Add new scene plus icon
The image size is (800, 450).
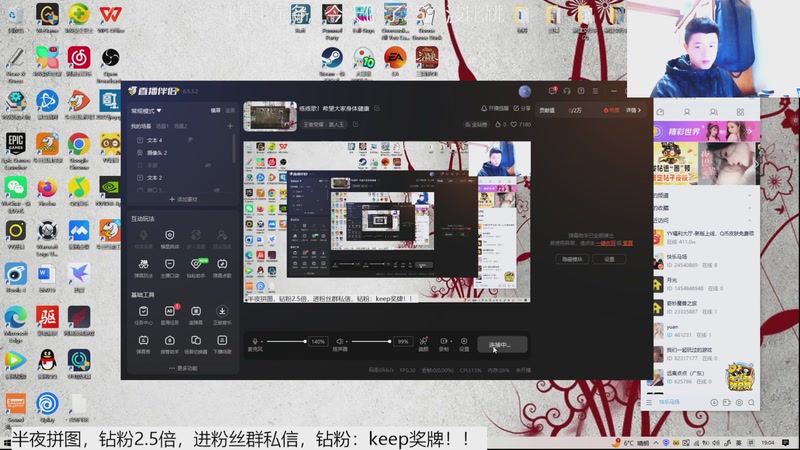point(230,126)
